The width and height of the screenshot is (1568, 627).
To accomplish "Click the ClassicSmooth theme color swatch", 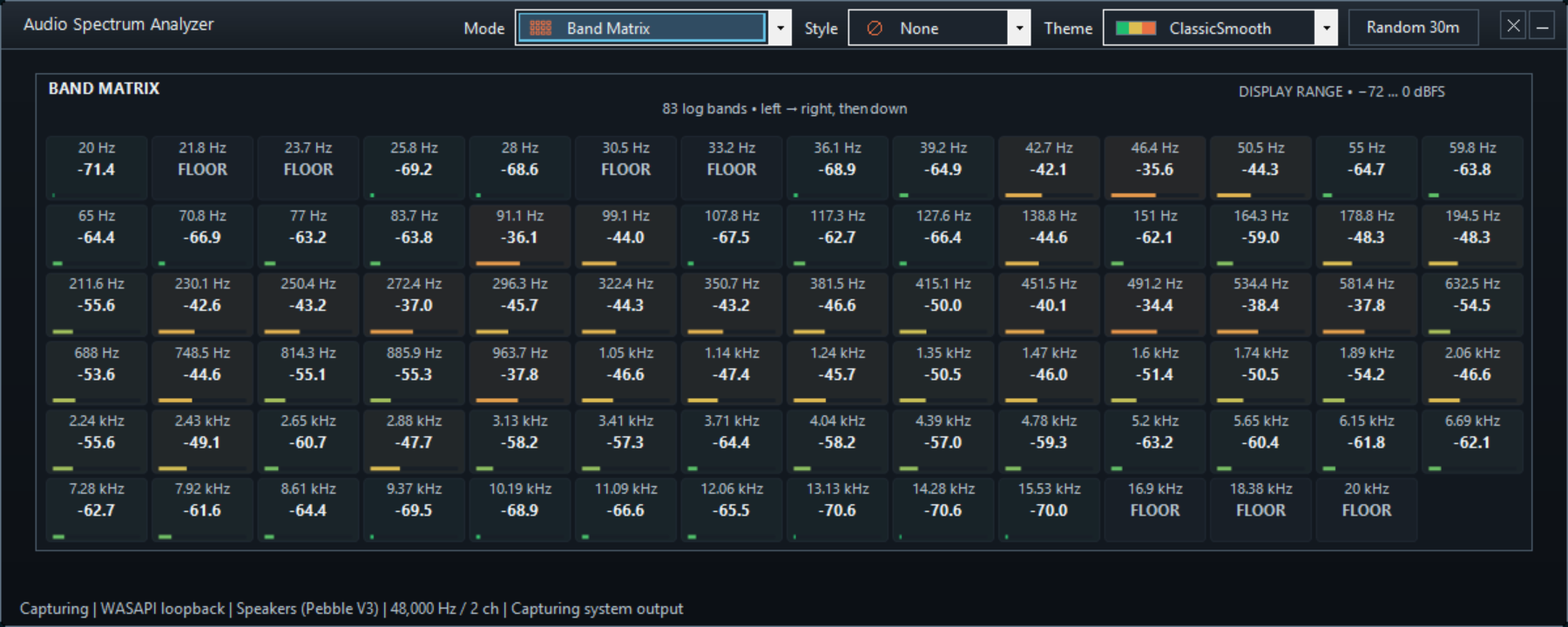I will (x=1136, y=28).
